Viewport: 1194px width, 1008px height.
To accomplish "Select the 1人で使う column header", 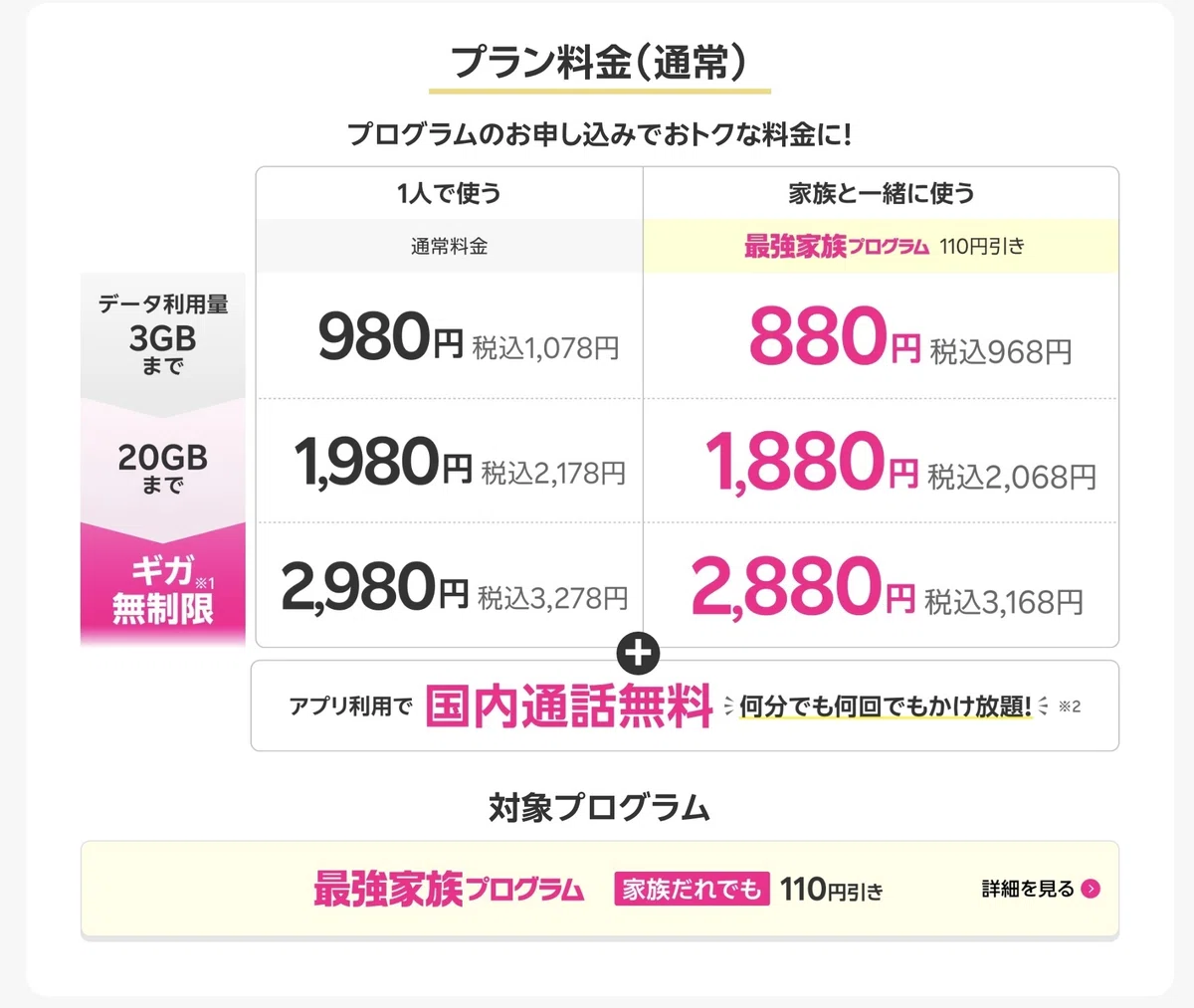I will pos(449,193).
